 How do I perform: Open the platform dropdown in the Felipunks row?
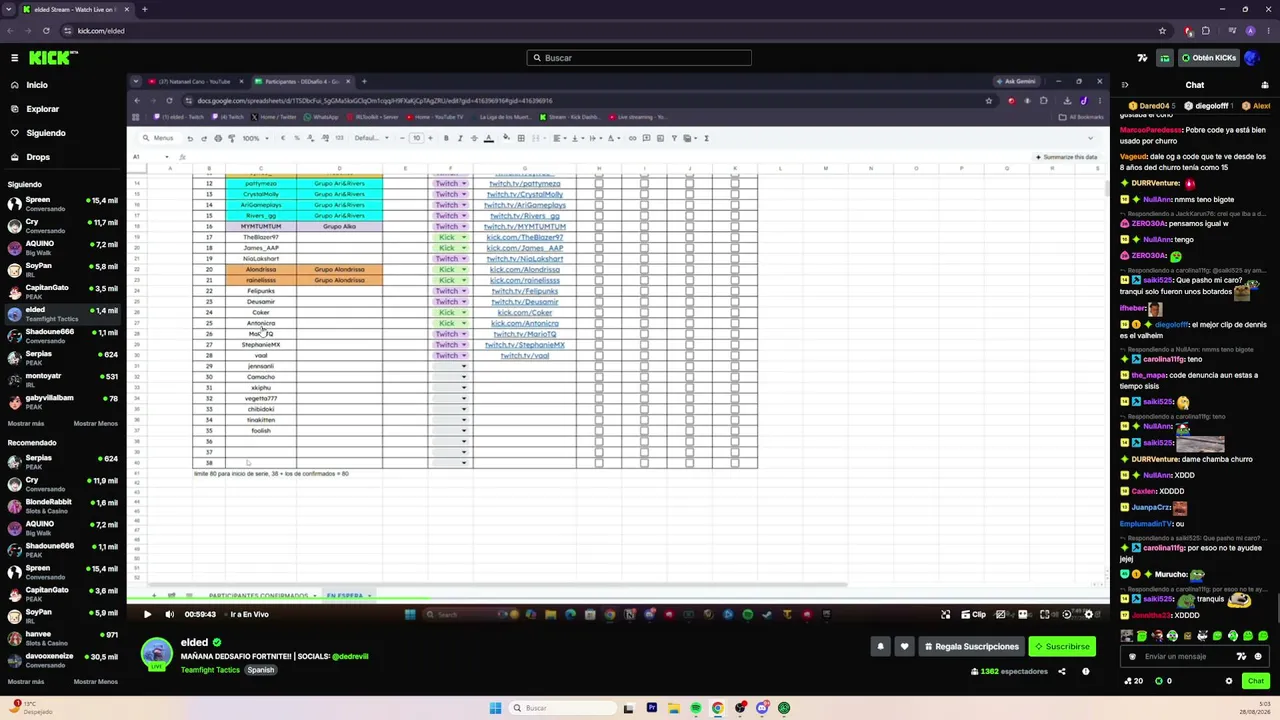450,291
